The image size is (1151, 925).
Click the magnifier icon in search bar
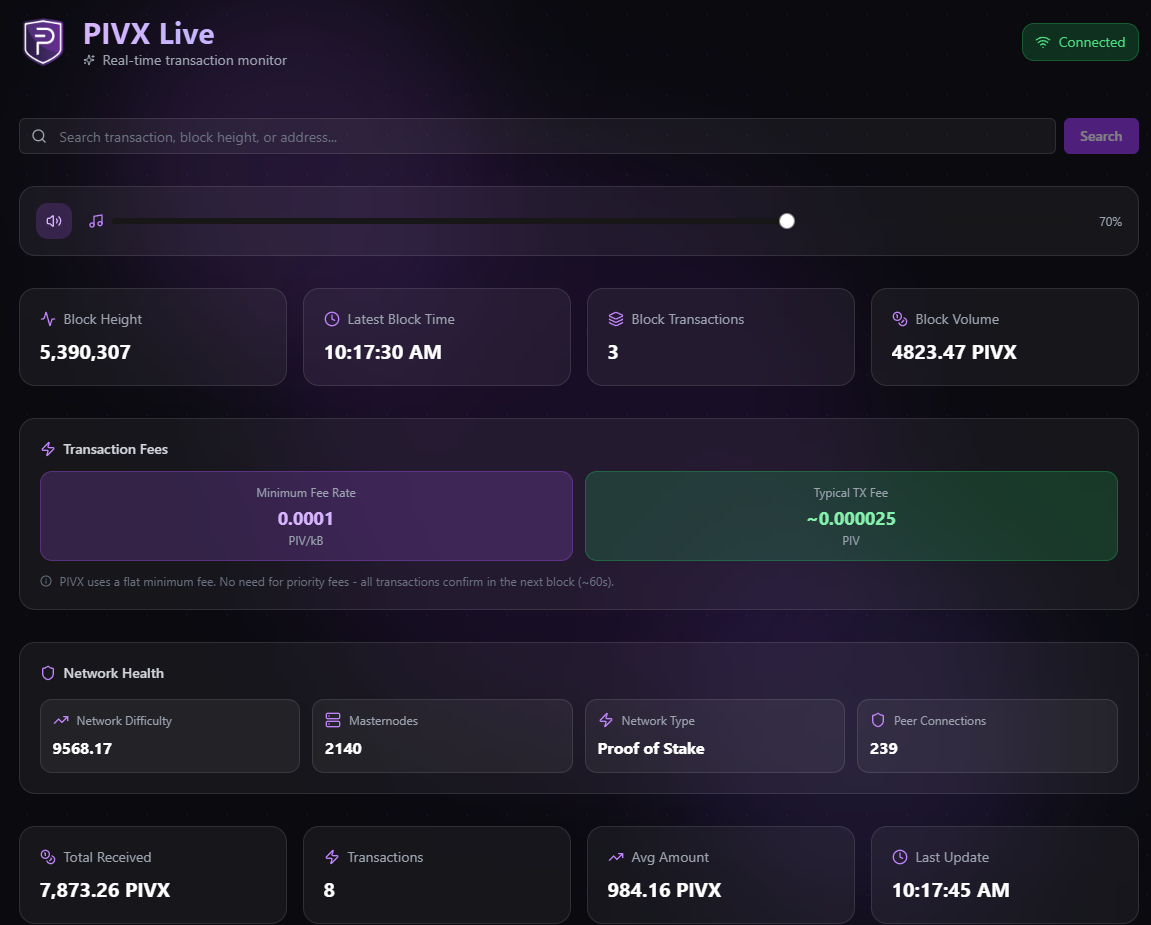(x=39, y=136)
